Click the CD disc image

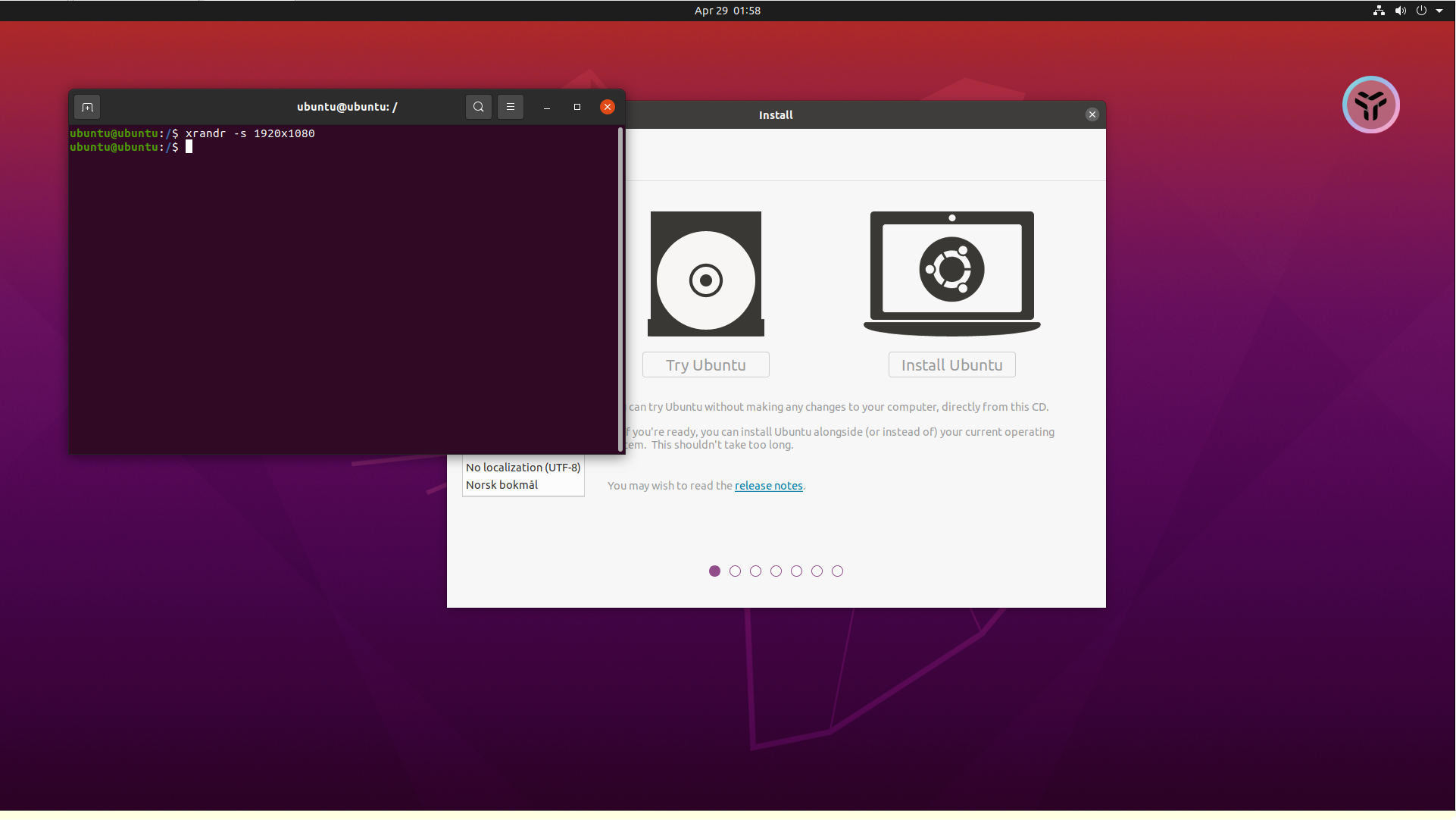point(706,274)
